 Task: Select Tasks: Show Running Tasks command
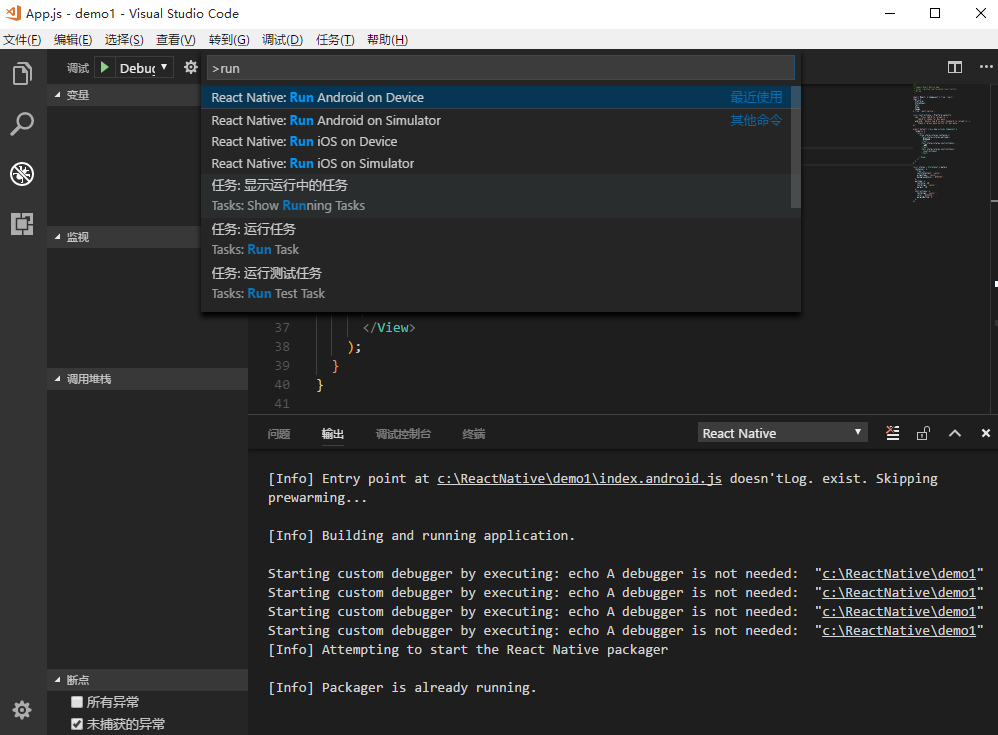coord(496,196)
